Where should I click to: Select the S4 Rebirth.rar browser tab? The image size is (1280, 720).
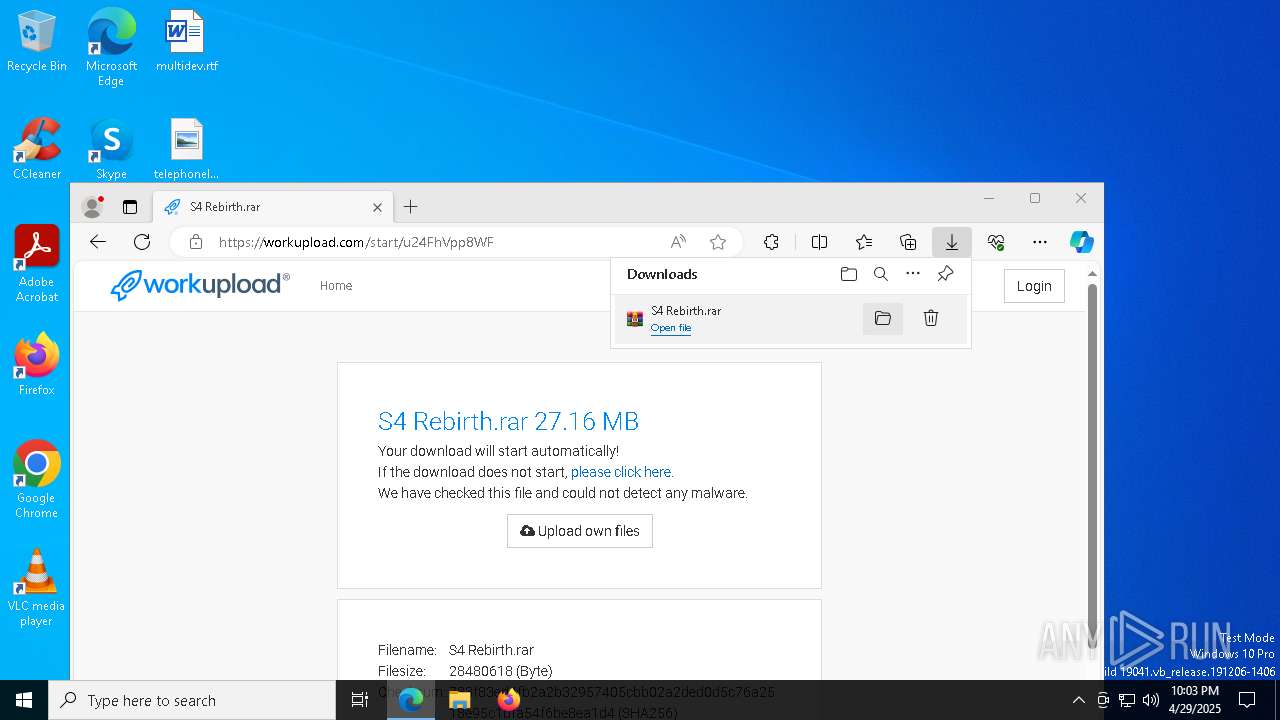(272, 207)
